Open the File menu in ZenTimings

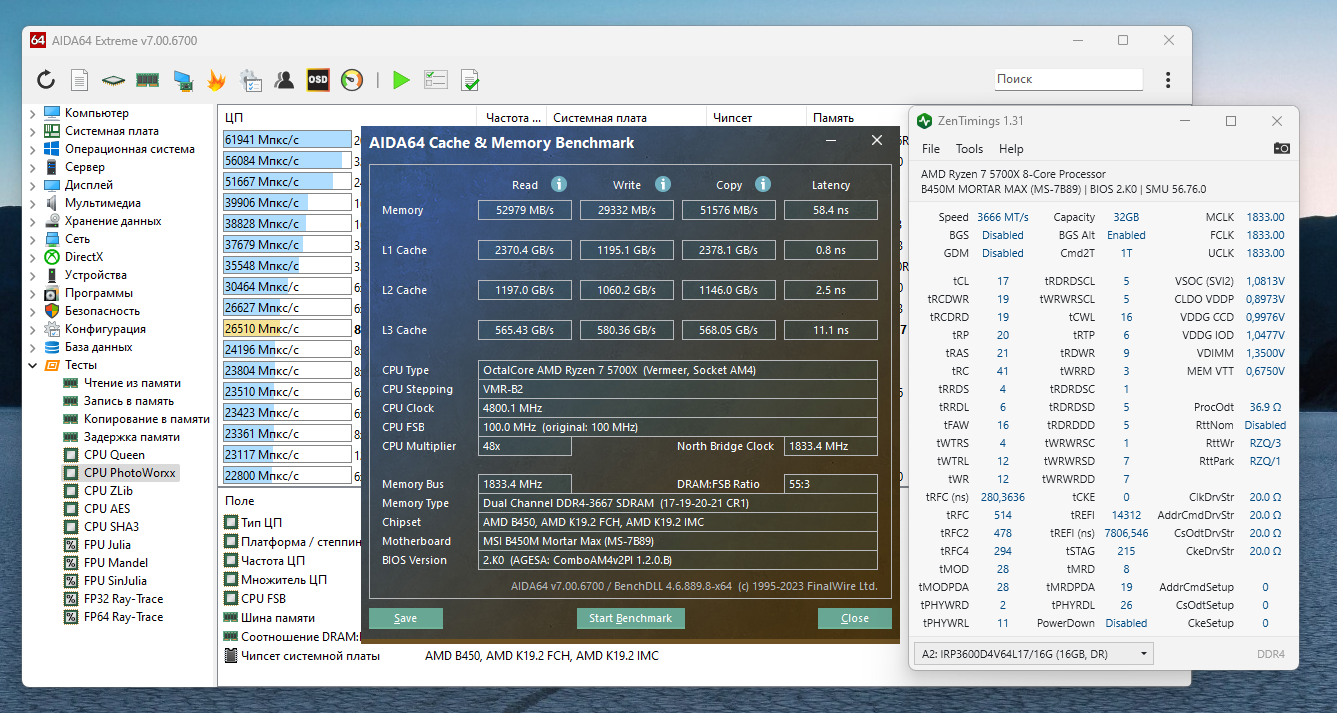pos(930,149)
